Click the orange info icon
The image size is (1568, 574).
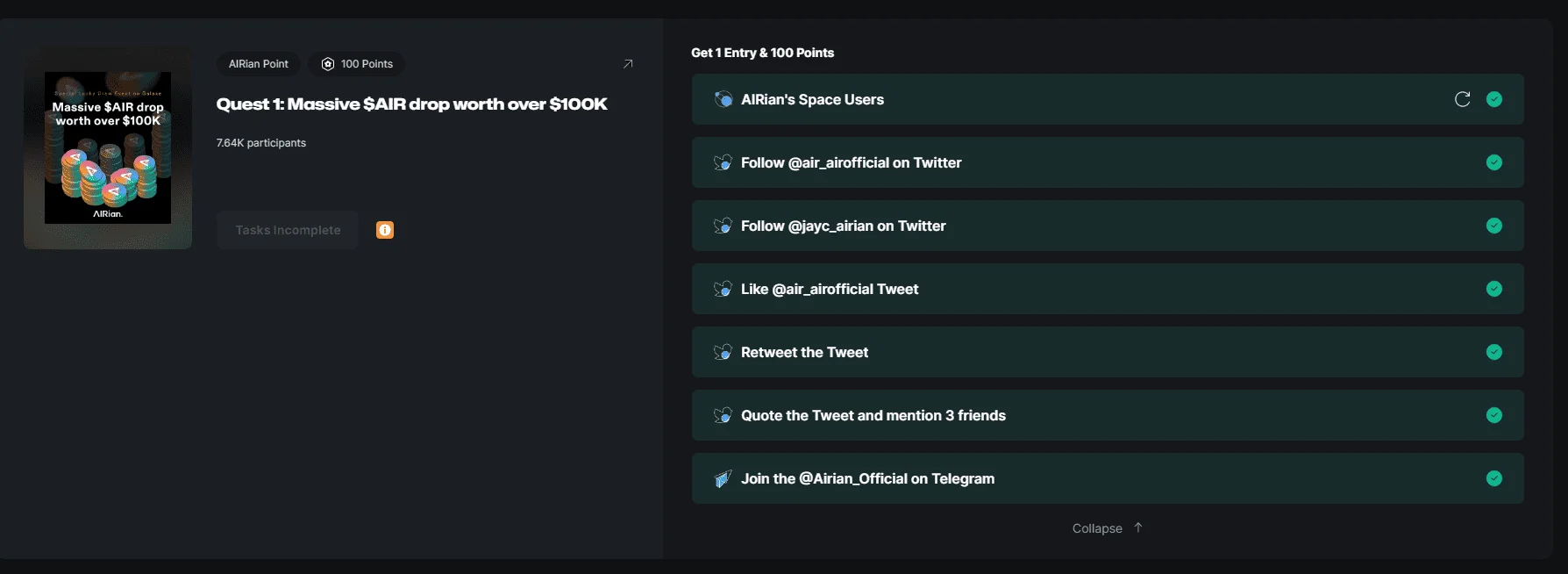[x=385, y=230]
